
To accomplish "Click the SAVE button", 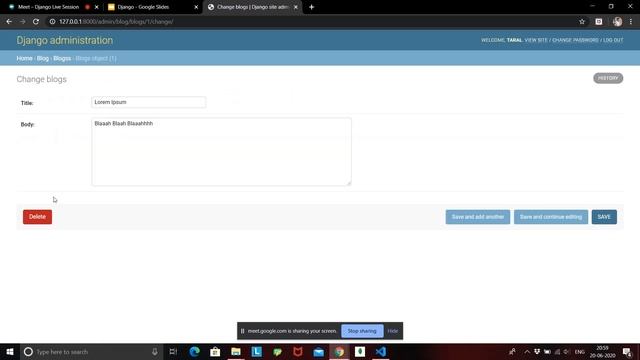I will click(x=604, y=217).
